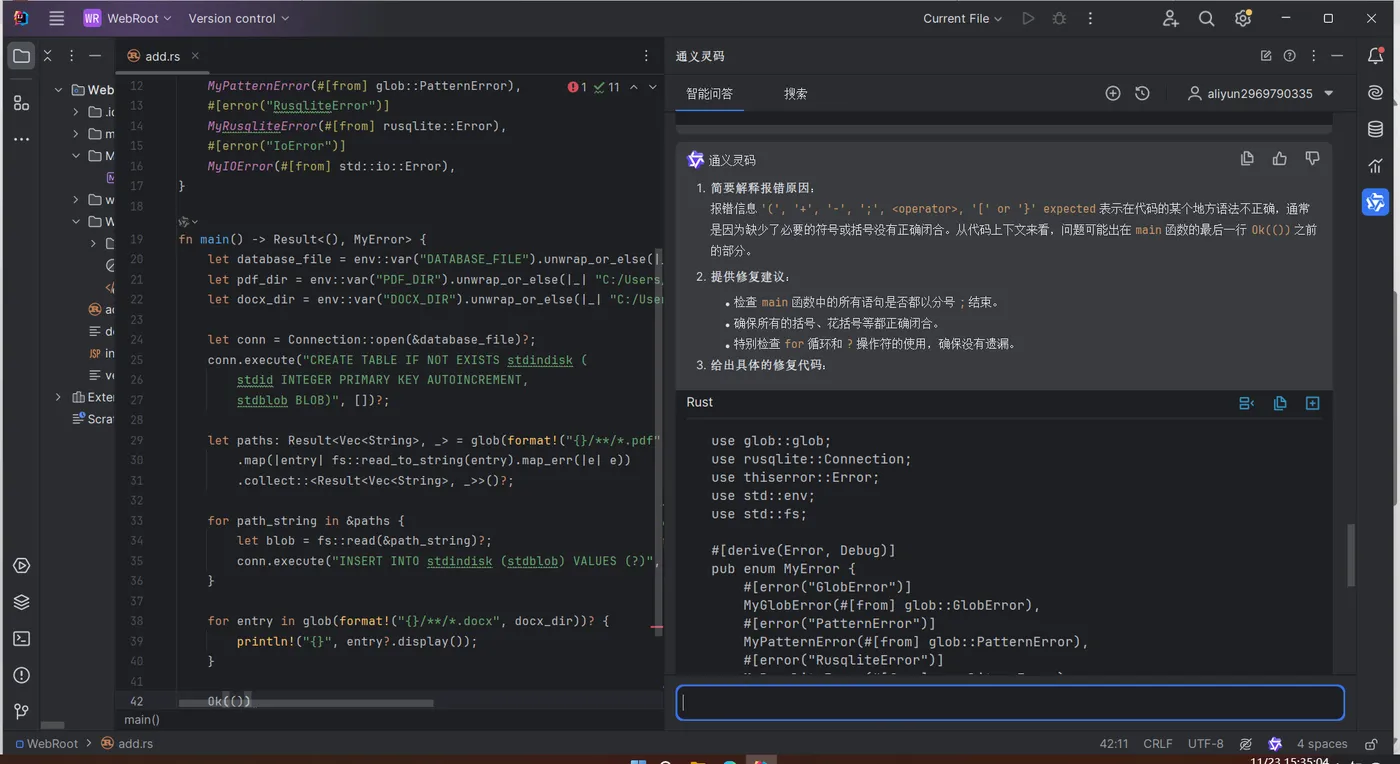Insert Rust code at cursor icon
Screen dimensions: 1400x764
point(1247,403)
